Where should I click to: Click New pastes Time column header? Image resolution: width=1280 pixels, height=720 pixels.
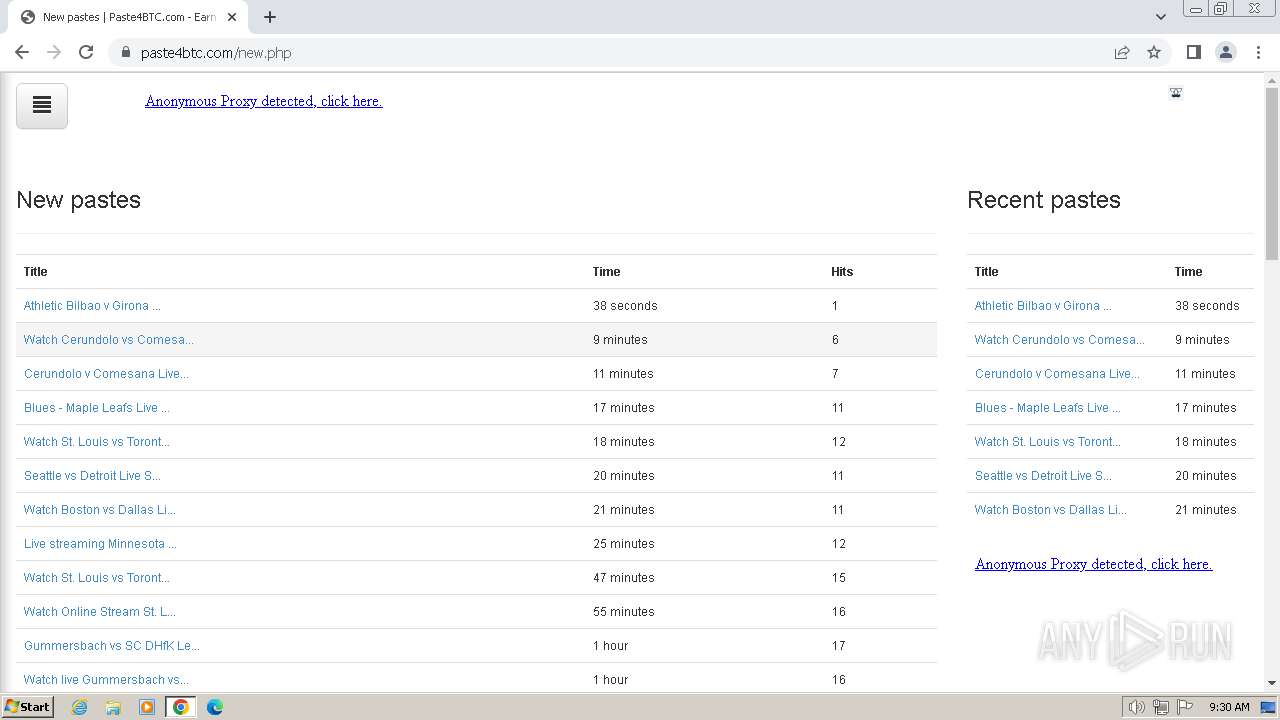point(606,272)
